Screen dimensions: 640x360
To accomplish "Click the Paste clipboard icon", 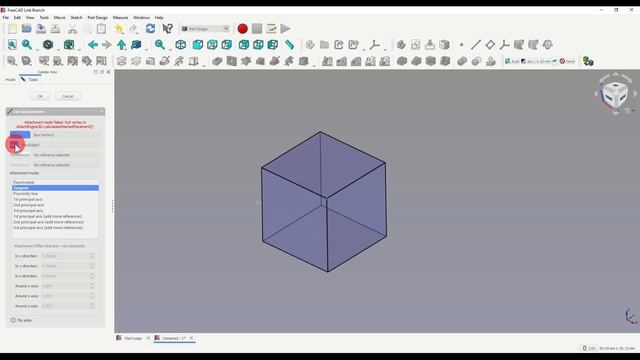I will tap(101, 29).
